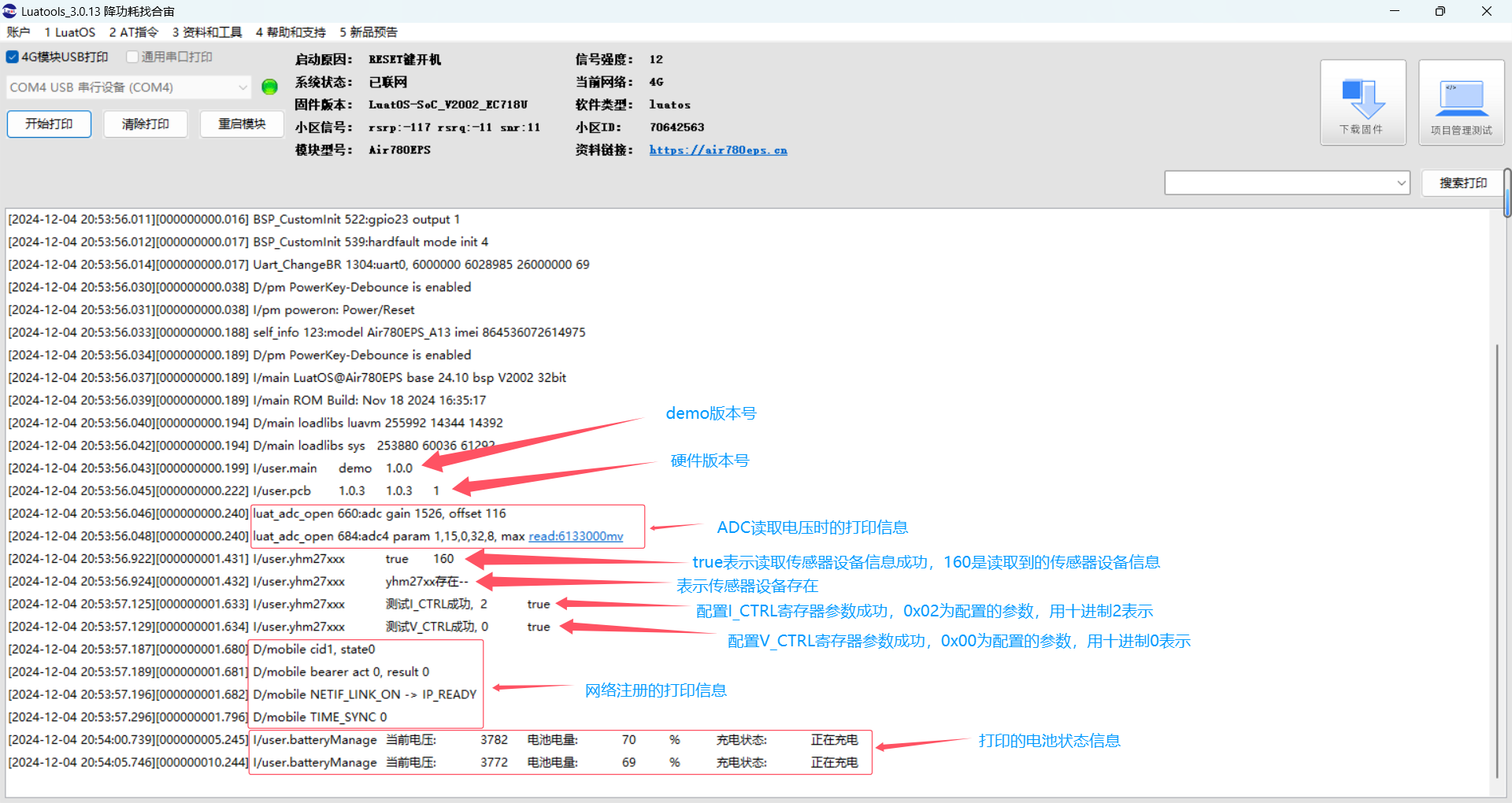Click the log line 'I/user.main demo 1.0.0'

click(x=210, y=468)
